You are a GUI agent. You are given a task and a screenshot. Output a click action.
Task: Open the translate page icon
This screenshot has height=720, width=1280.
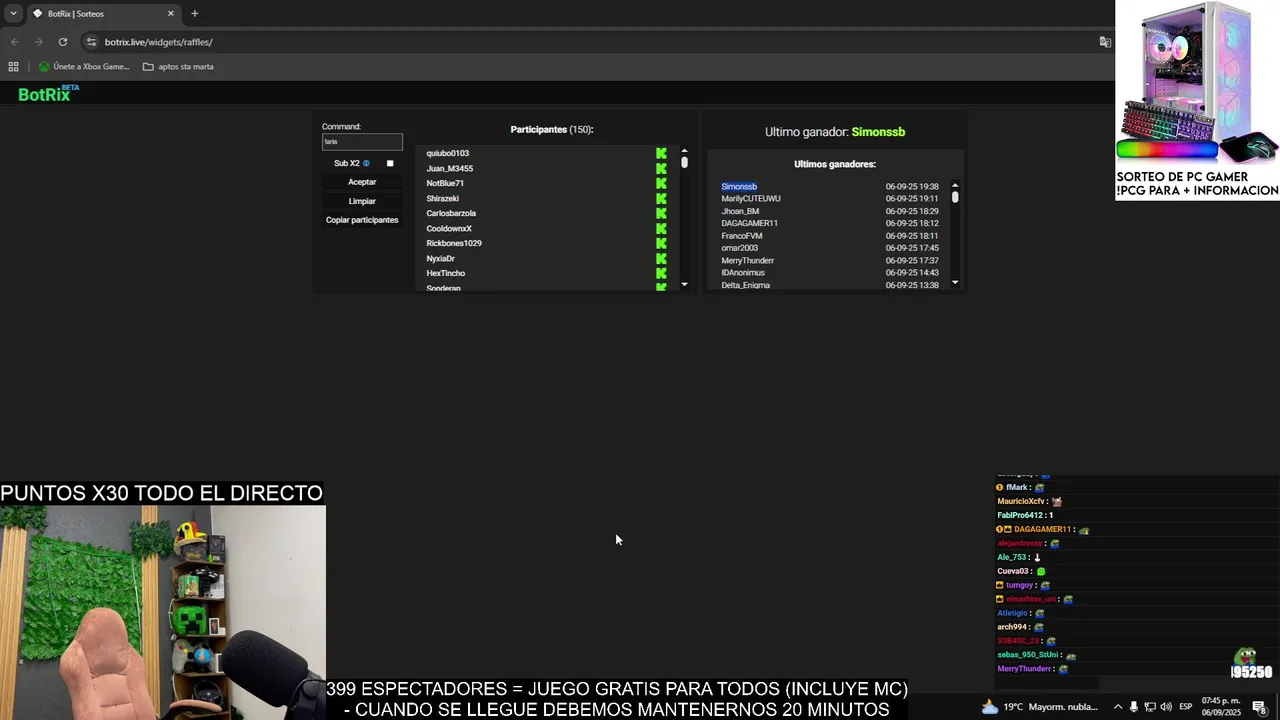pyautogui.click(x=1105, y=42)
